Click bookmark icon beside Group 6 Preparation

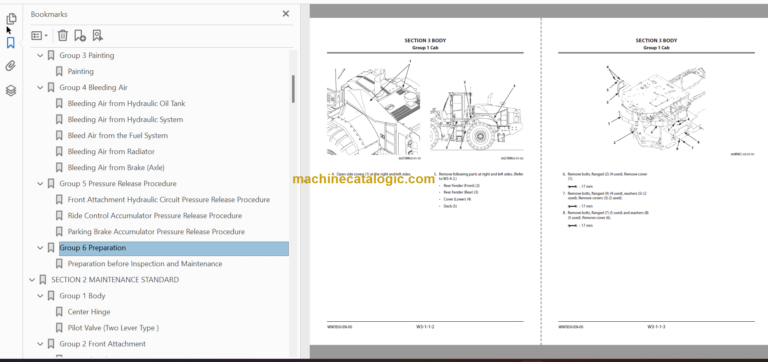[x=50, y=248]
